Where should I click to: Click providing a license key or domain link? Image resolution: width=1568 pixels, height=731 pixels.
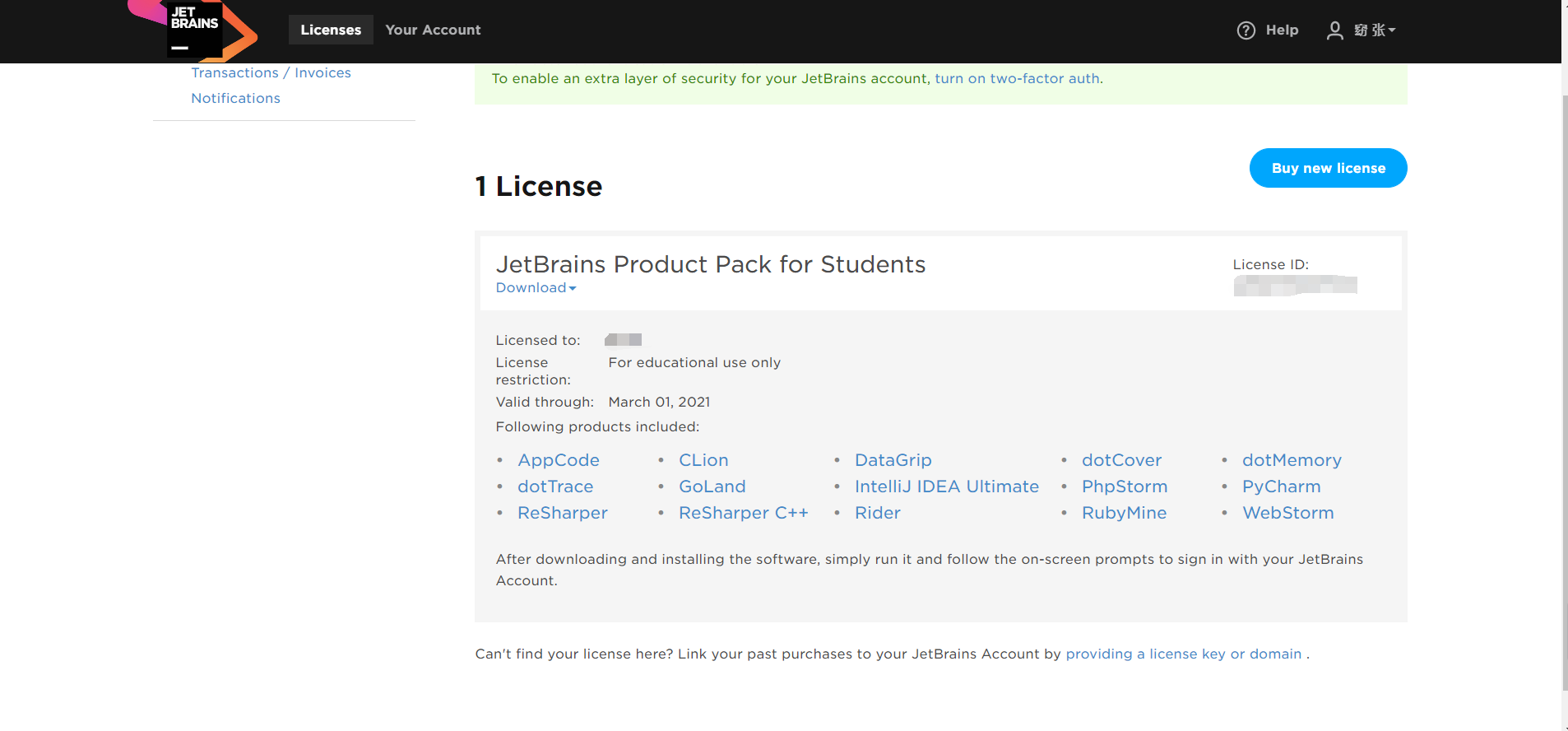coord(1183,654)
